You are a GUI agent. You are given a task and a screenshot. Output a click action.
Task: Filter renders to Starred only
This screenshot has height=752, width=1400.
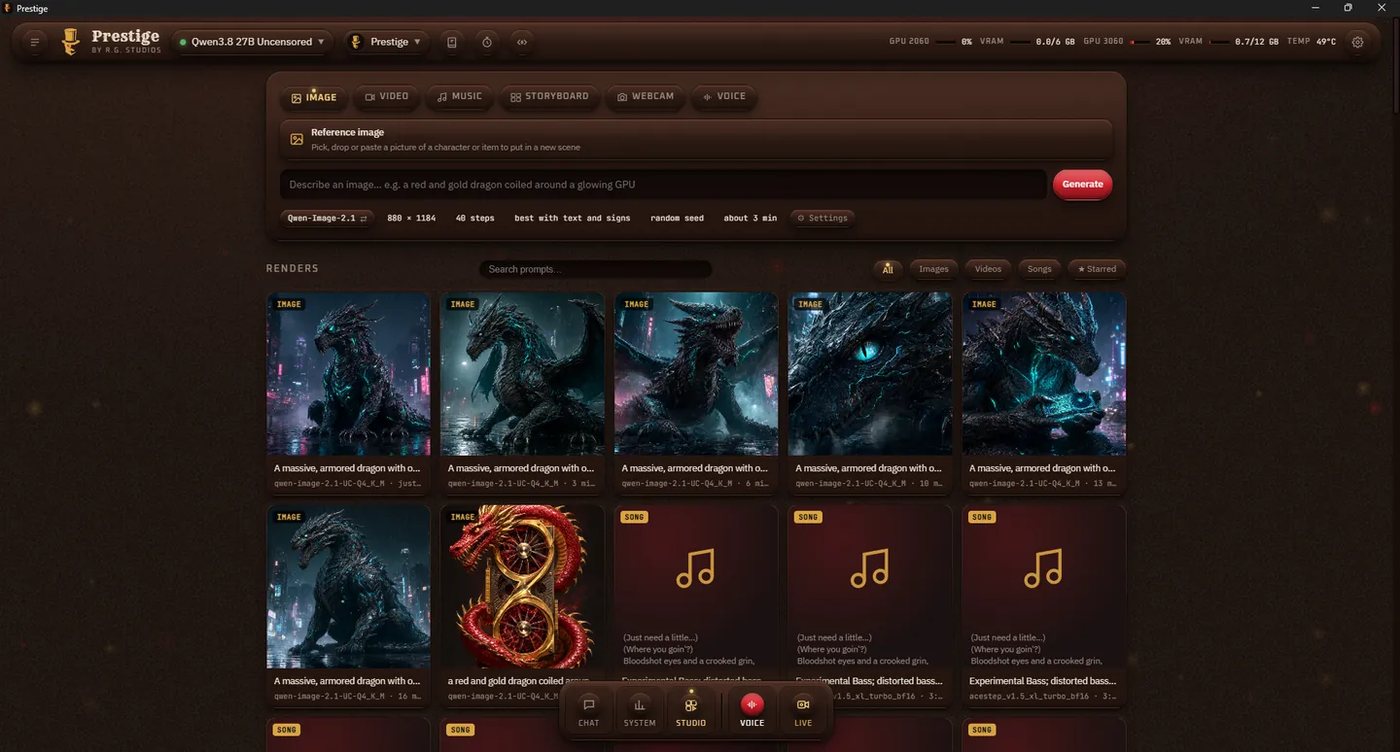tap(1096, 269)
